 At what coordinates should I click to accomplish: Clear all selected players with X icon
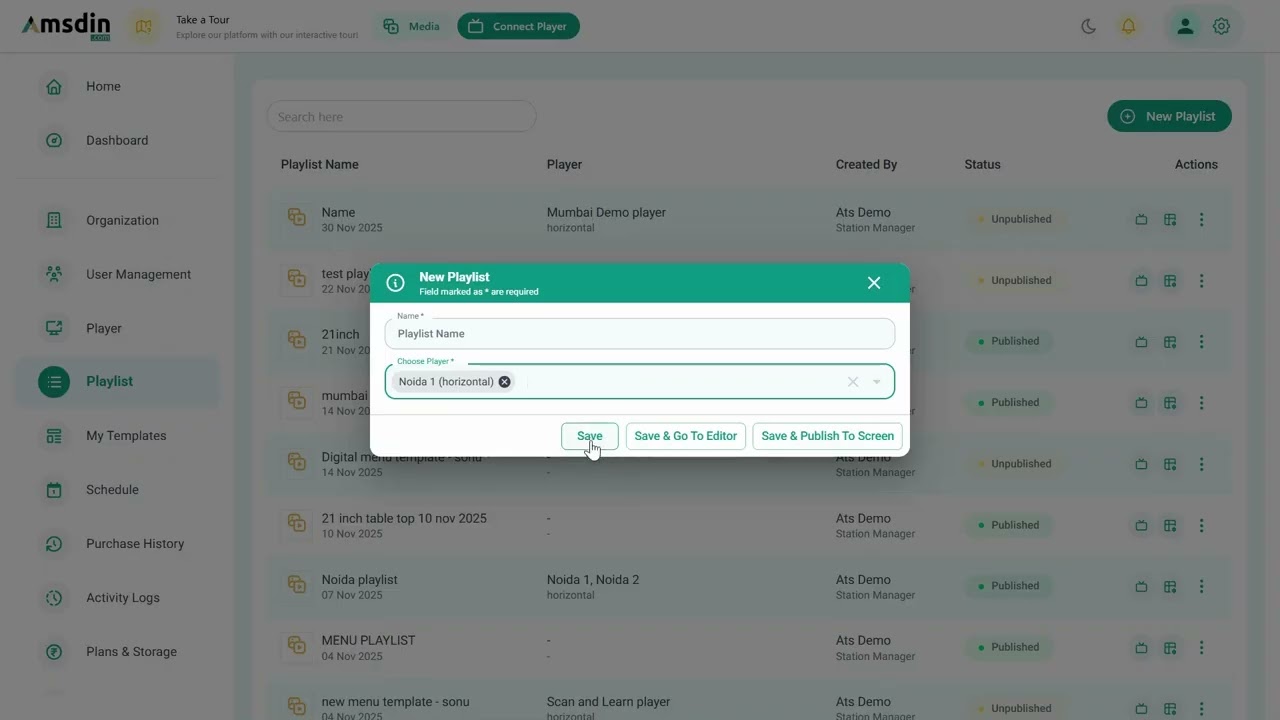(x=853, y=382)
